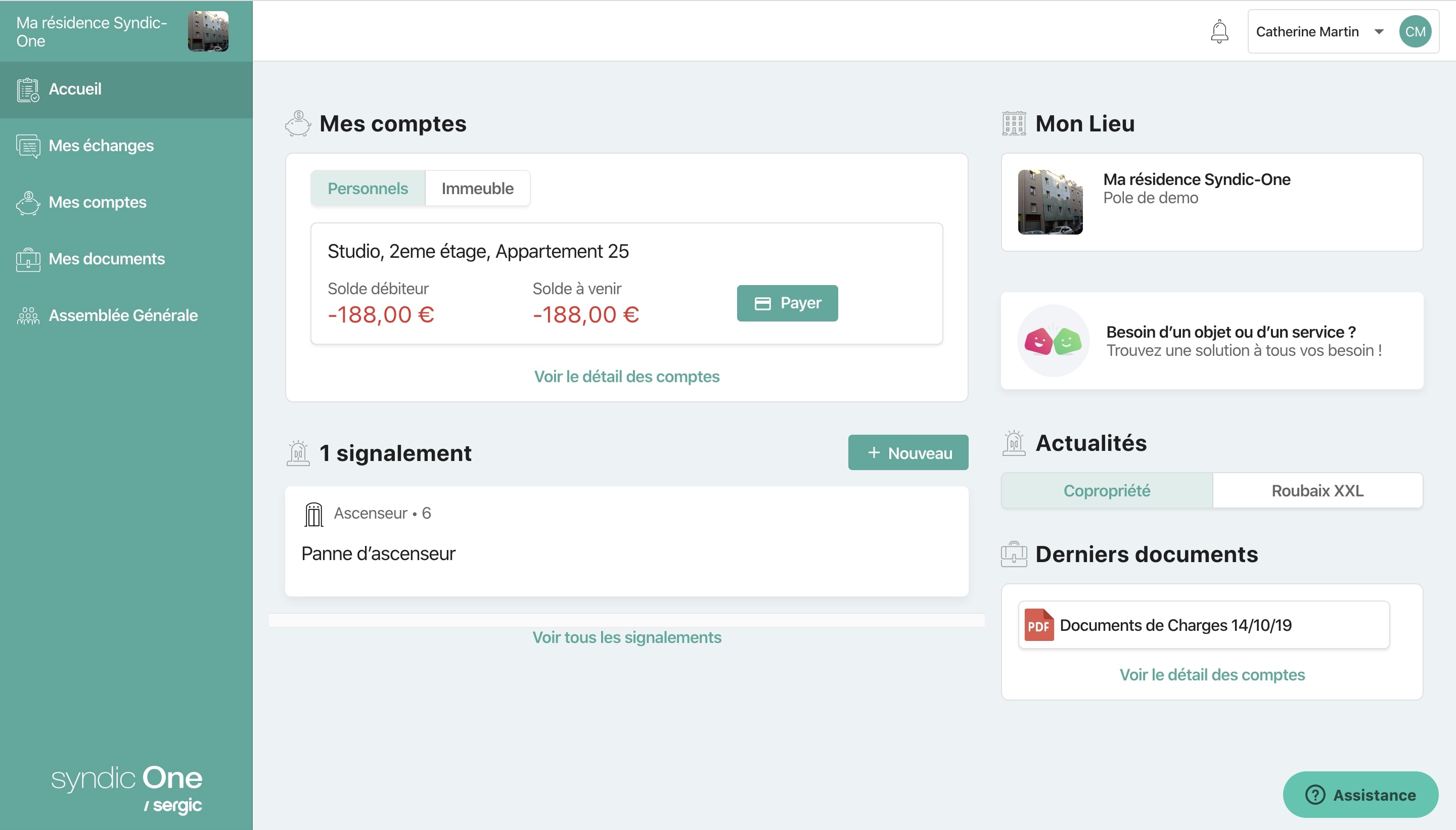
Task: Click the pink and green mascot icon
Action: (x=1053, y=341)
